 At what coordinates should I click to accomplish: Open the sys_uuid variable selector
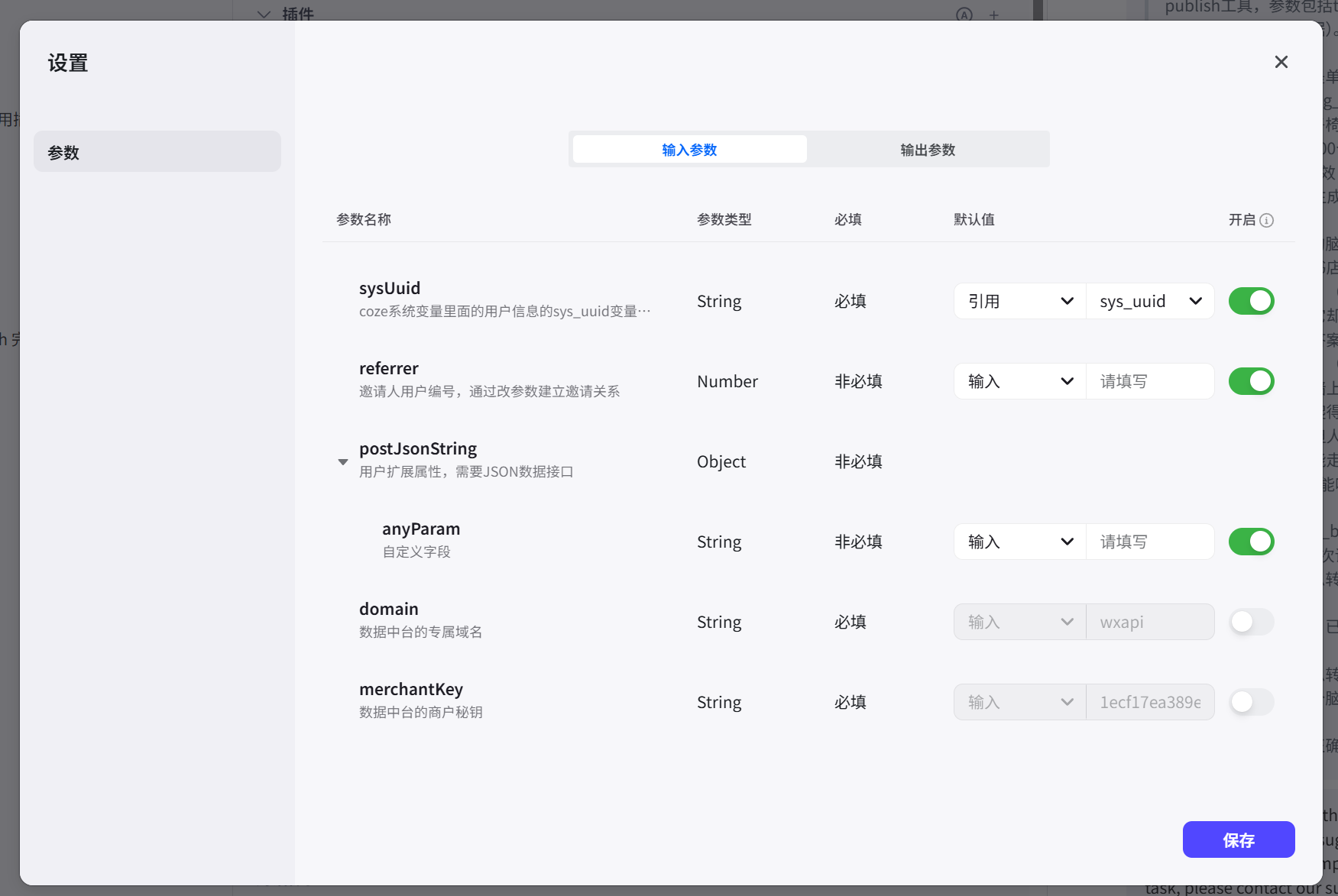tap(1149, 301)
